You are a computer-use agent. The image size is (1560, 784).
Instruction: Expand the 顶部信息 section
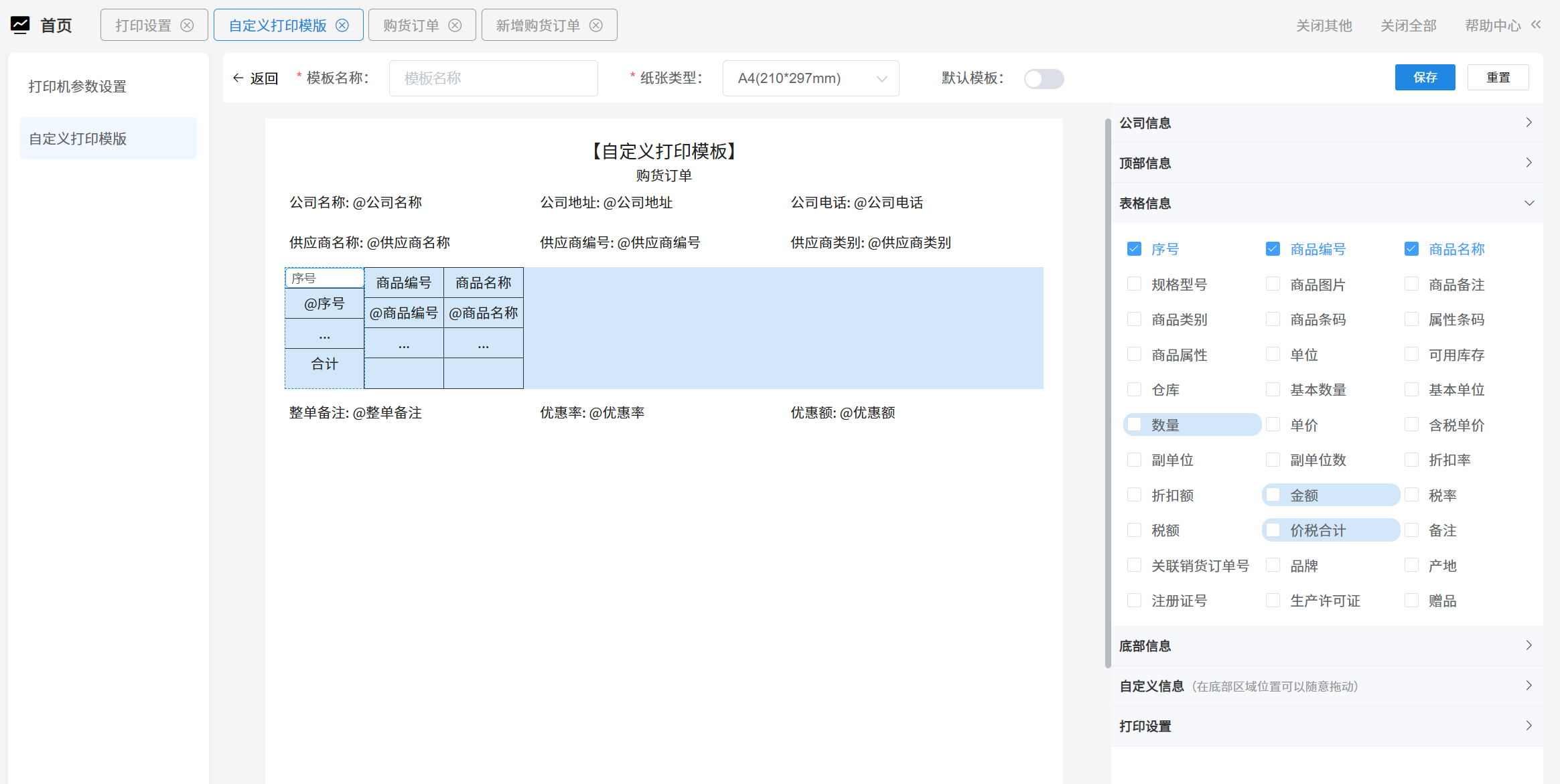[x=1326, y=163]
